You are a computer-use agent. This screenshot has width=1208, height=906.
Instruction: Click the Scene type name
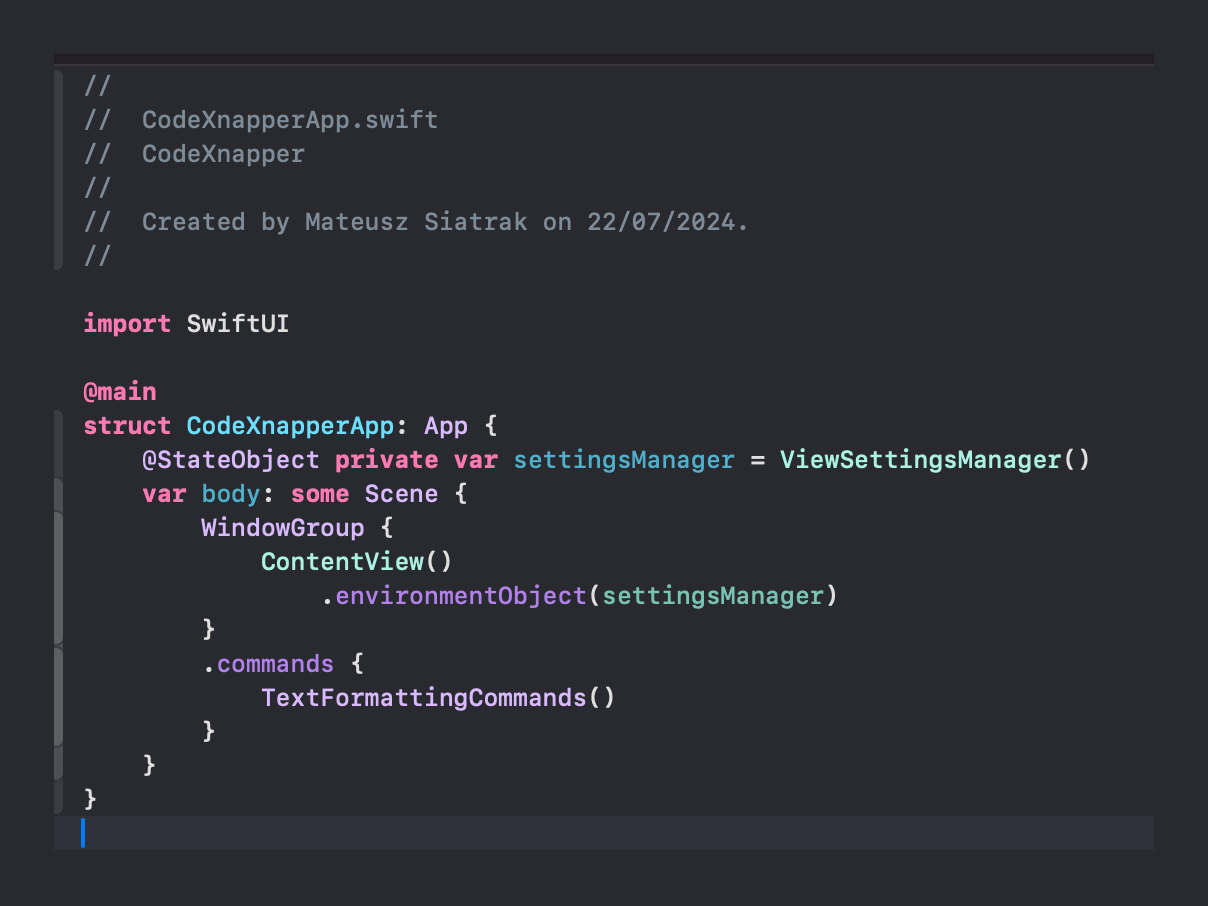[401, 494]
